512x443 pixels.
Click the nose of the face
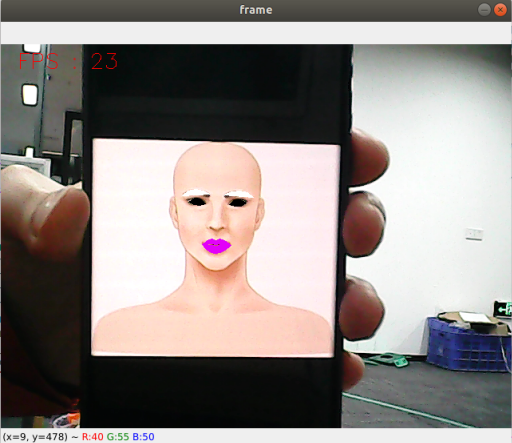pyautogui.click(x=217, y=219)
